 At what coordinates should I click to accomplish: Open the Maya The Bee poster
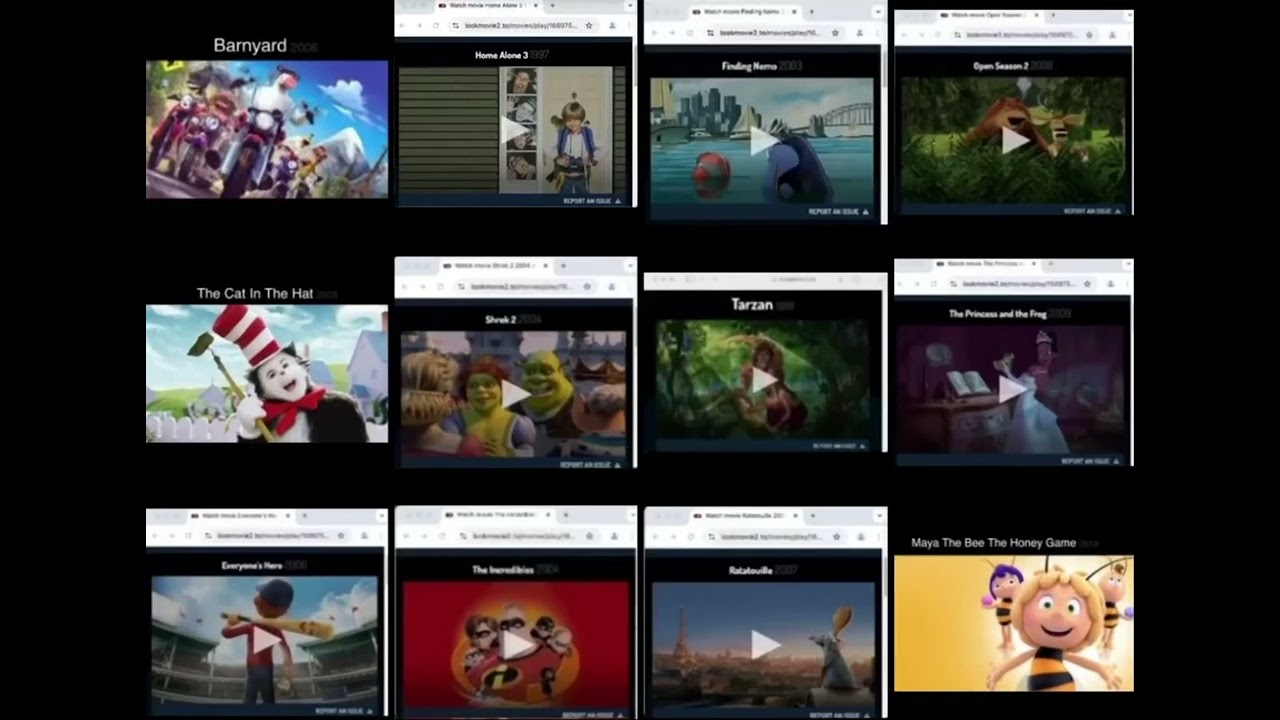click(x=1014, y=623)
